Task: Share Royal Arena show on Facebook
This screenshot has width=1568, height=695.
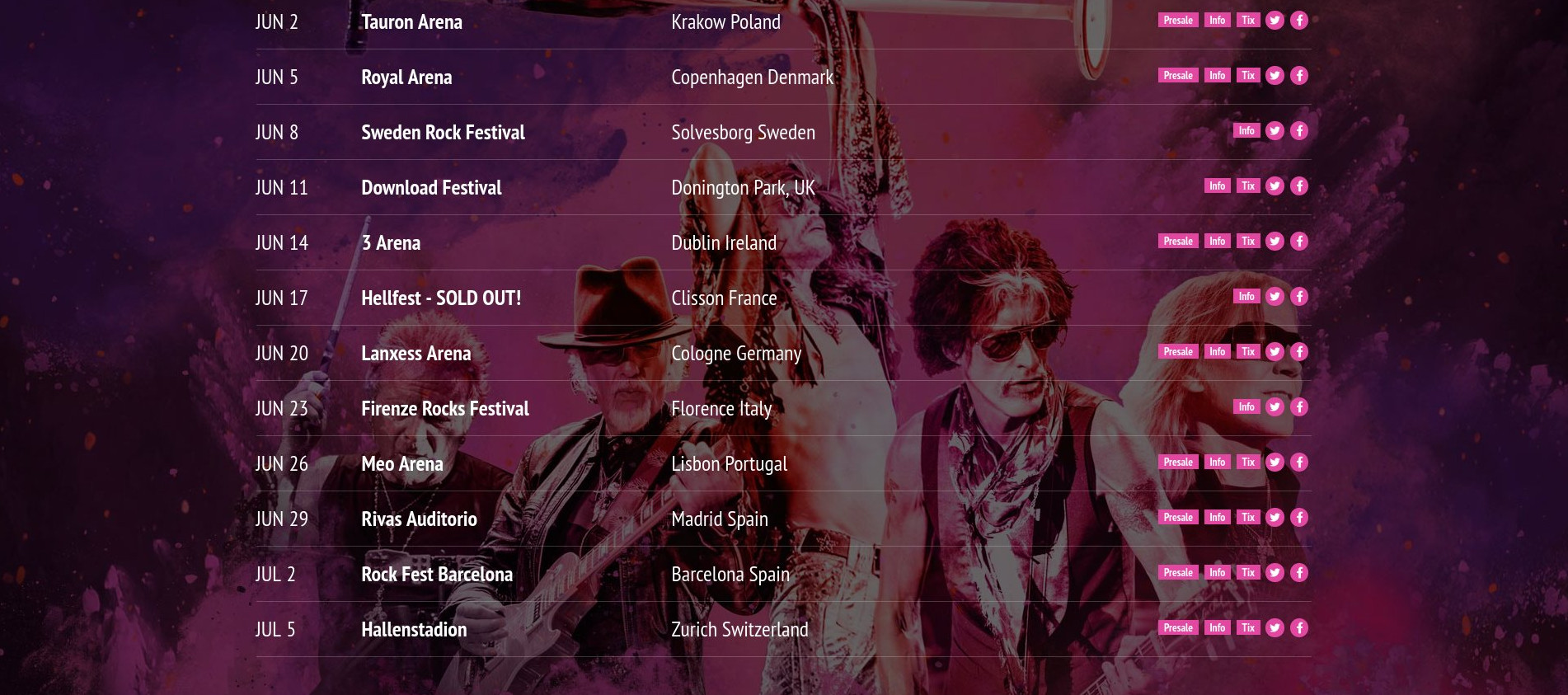Action: 1299,76
